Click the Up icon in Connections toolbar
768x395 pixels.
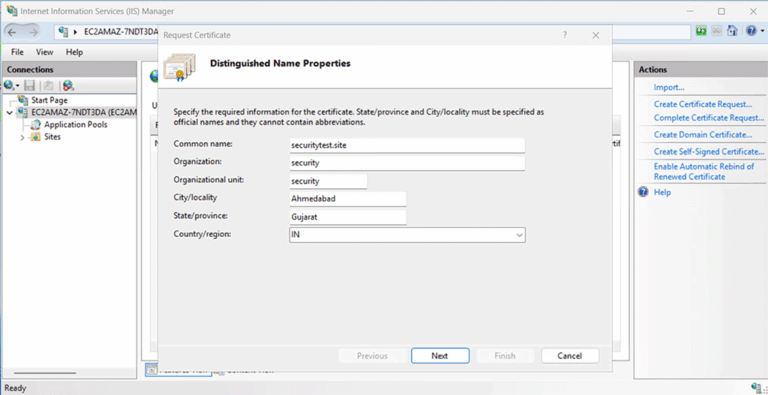coord(48,85)
